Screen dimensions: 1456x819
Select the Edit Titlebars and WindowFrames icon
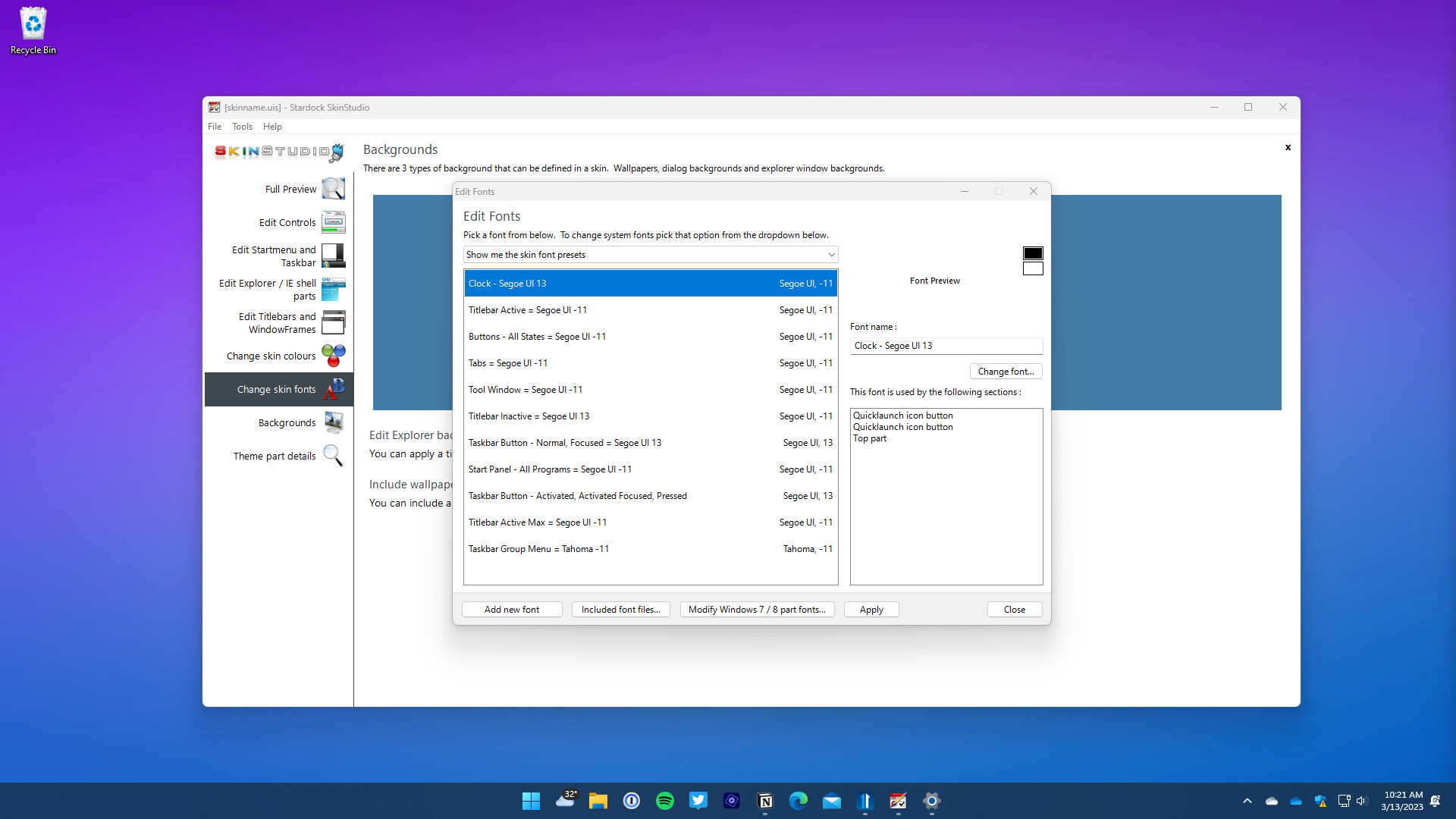333,322
